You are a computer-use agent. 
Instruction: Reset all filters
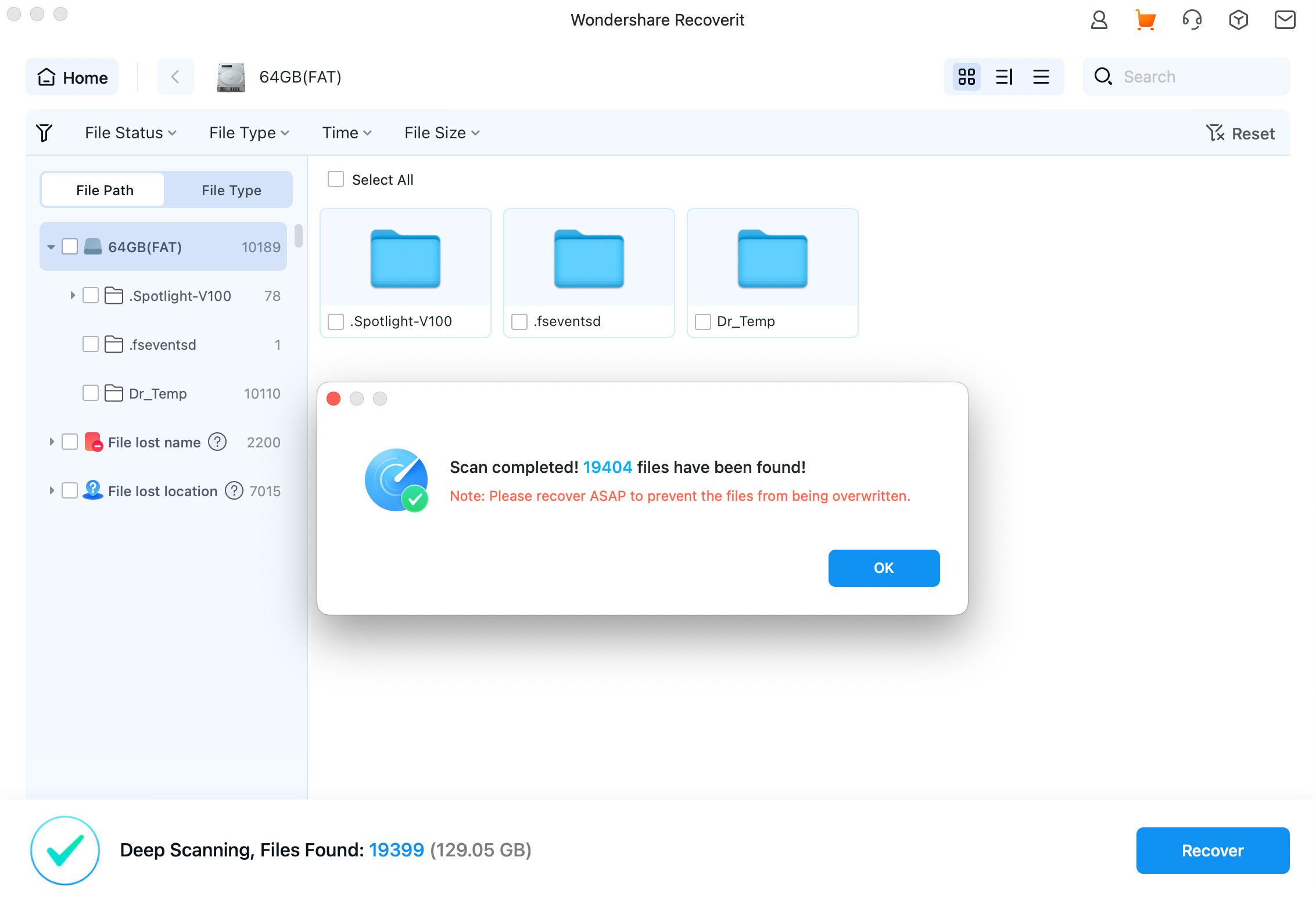(1240, 133)
